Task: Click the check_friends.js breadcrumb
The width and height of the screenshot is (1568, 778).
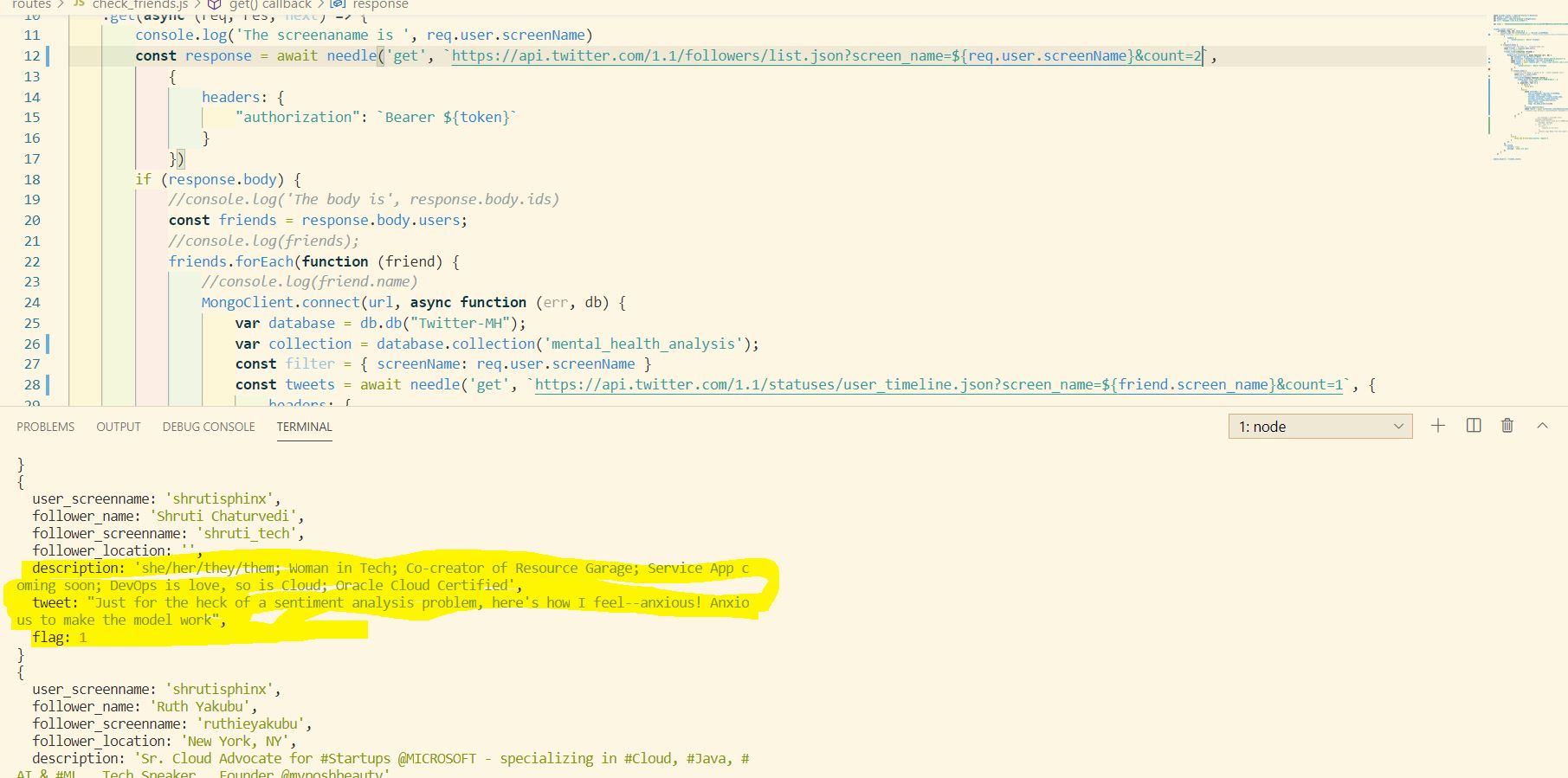Action: (140, 4)
